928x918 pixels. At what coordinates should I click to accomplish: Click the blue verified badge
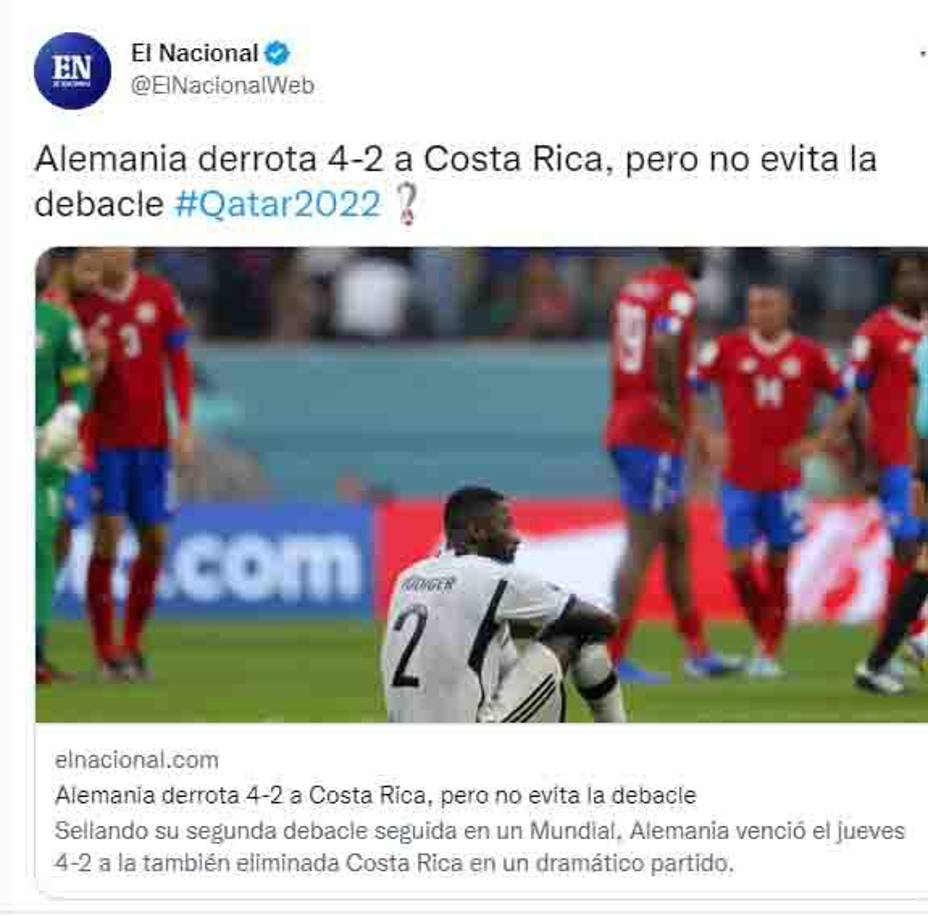point(277,53)
